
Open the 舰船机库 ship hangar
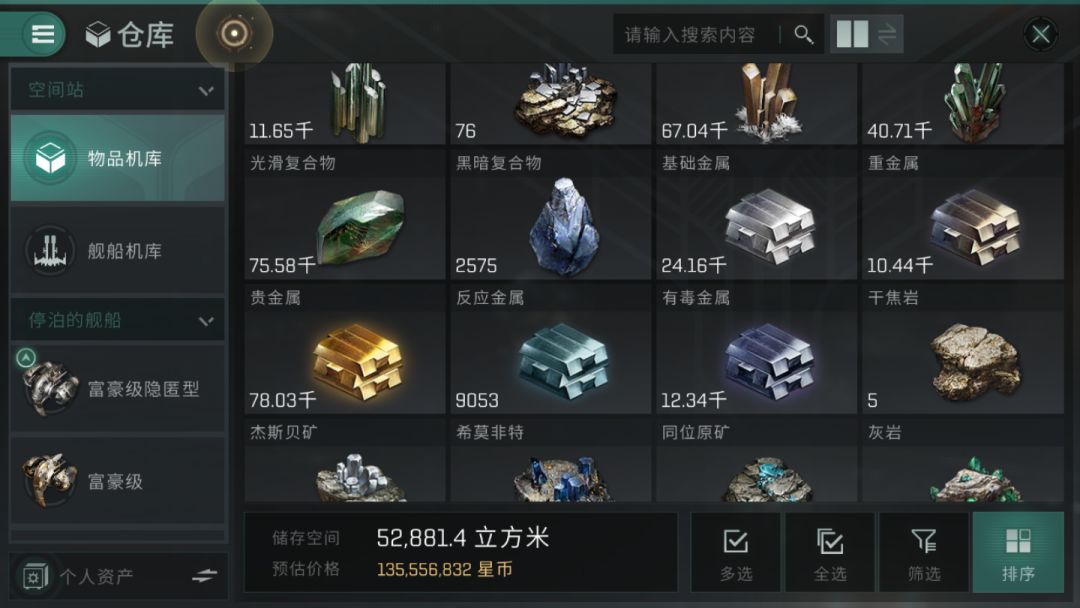pyautogui.click(x=118, y=251)
